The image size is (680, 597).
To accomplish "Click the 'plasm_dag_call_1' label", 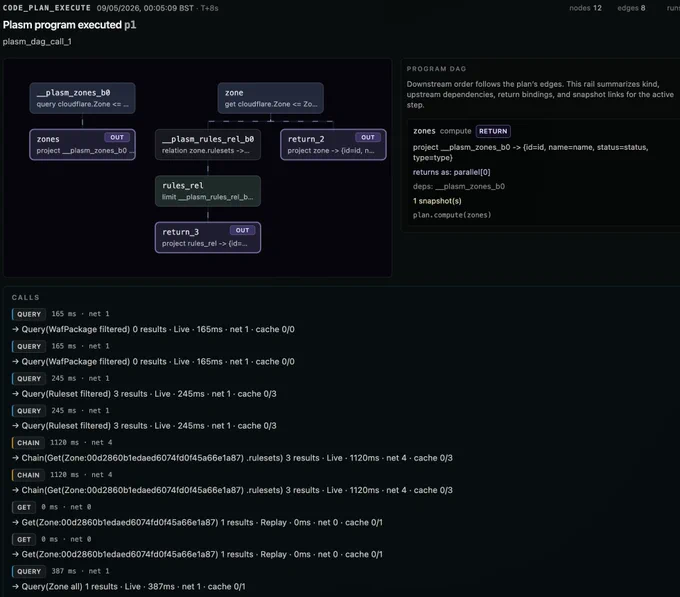I will tap(37, 42).
